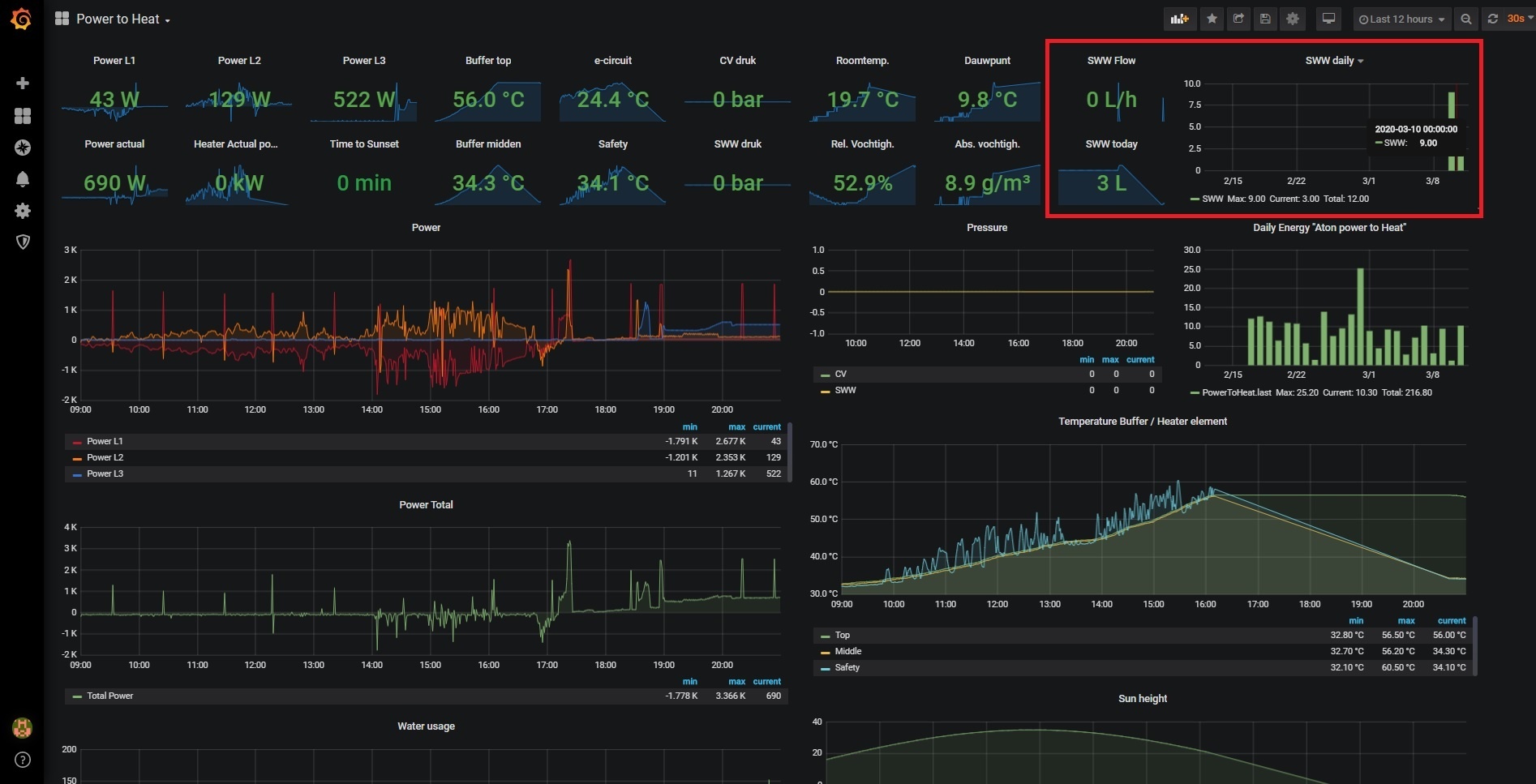1536x784 pixels.
Task: Open the Grafana home logo
Action: [x=22, y=19]
